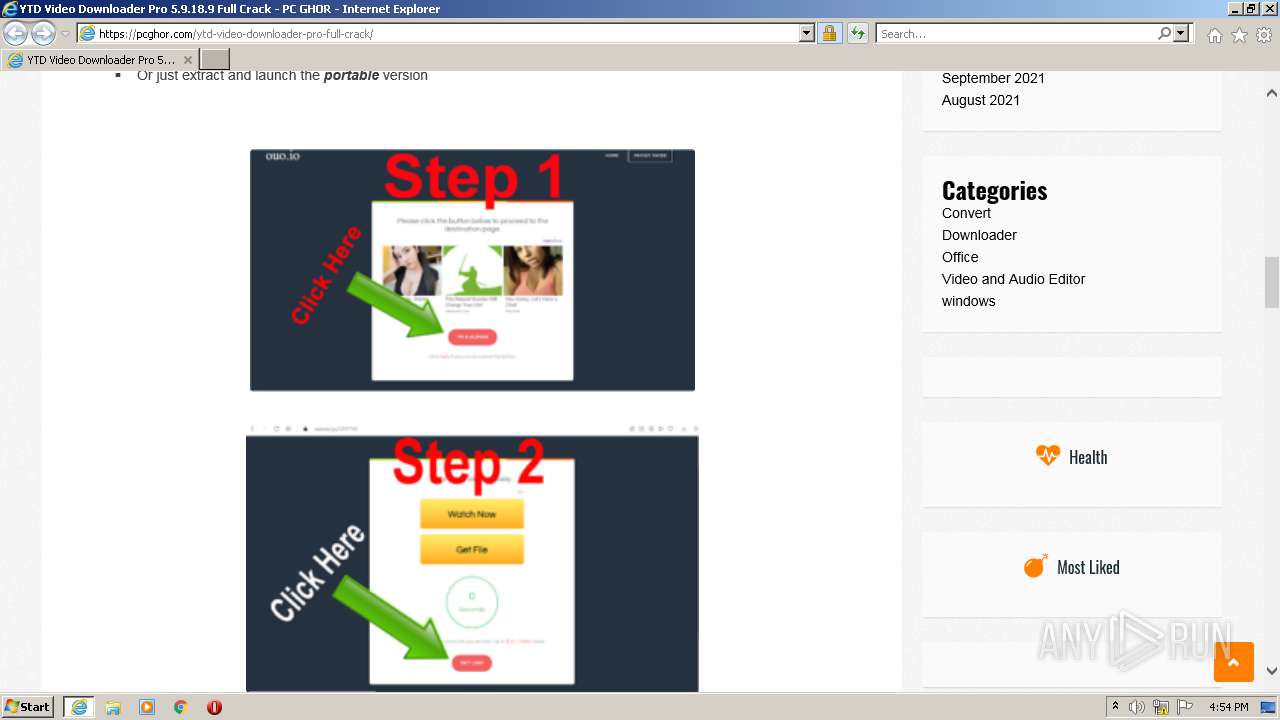Restore down the Internet Explorer window

pos(1251,9)
